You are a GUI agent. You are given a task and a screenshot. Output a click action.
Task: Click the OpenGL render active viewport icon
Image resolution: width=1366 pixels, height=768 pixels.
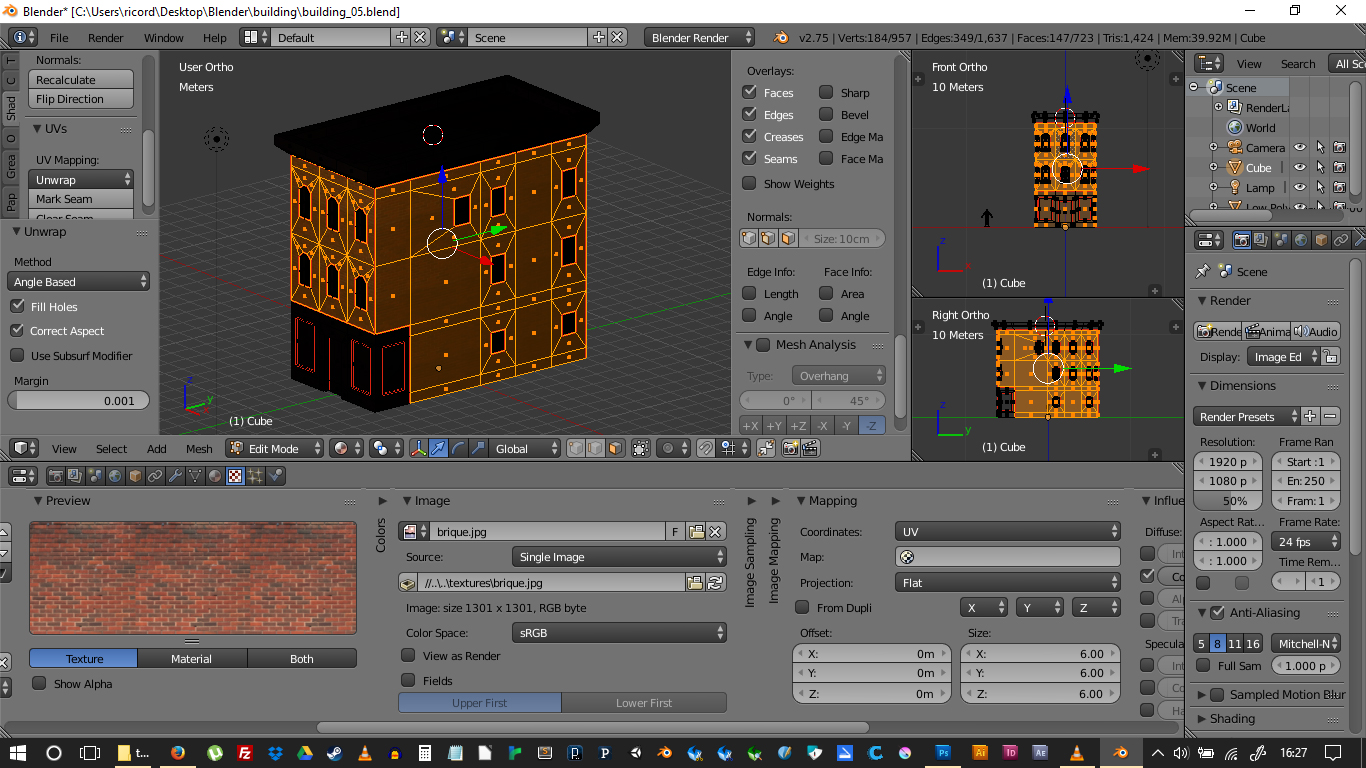[x=790, y=449]
